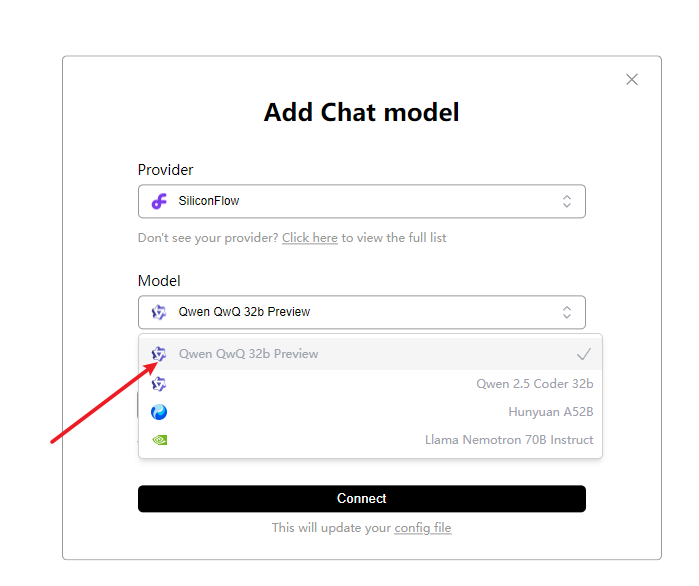Click checkmark next to Qwen QwQ 32b Preview
The image size is (699, 586).
pyautogui.click(x=584, y=354)
